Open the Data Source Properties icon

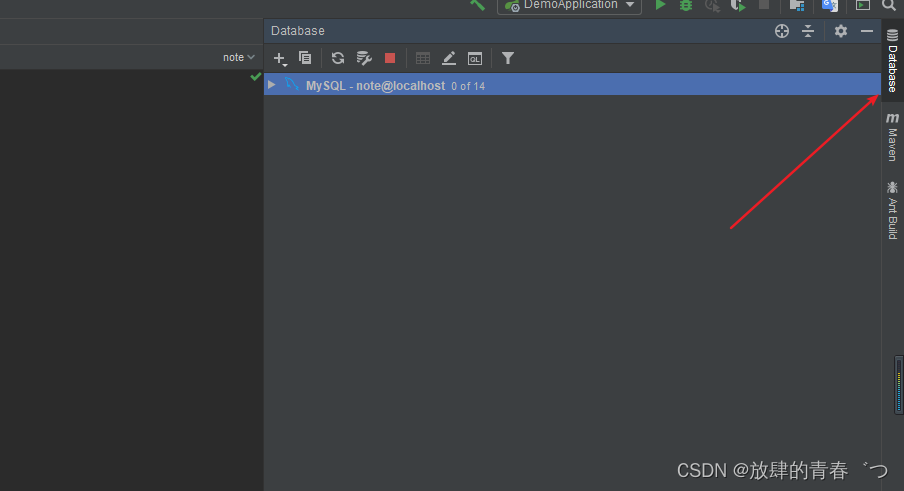click(364, 58)
